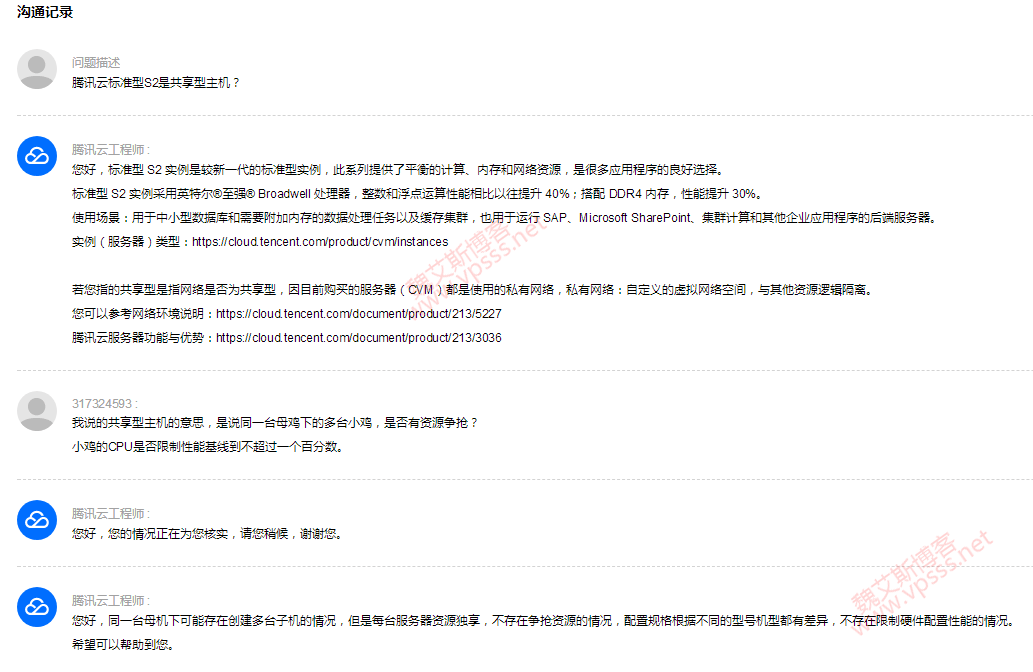Click 腾讯云工程师 name above 您的情况正在为您核实

click(x=109, y=513)
